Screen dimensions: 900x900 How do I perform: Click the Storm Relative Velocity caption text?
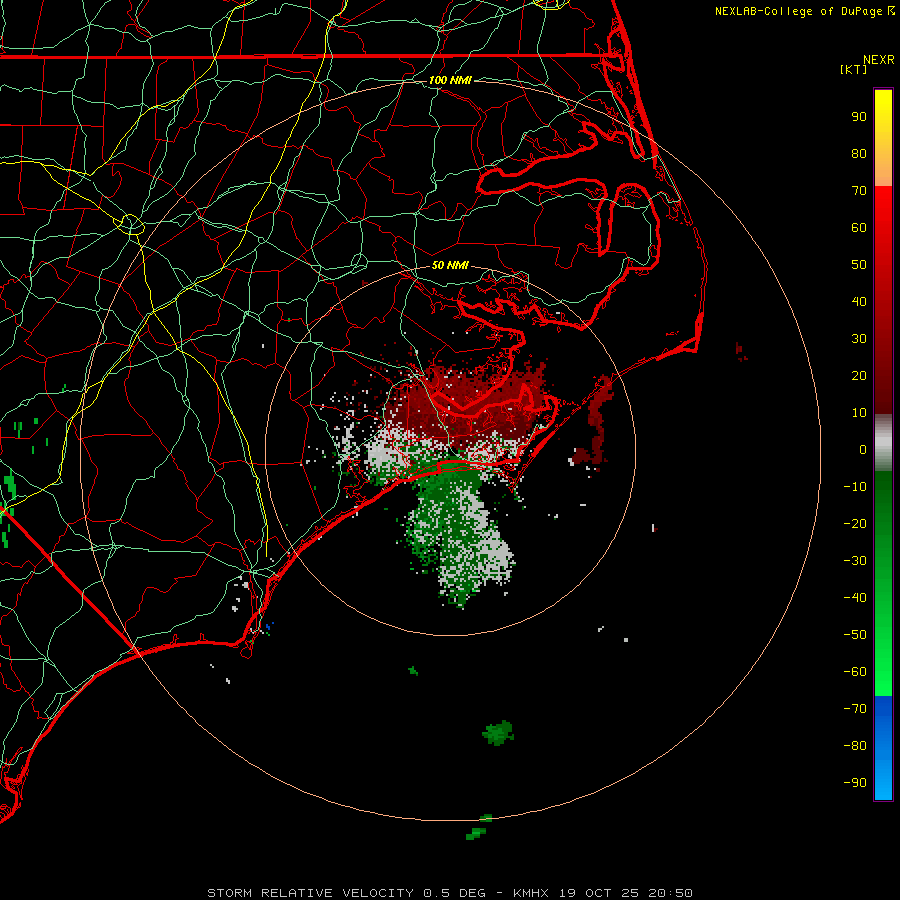449,893
